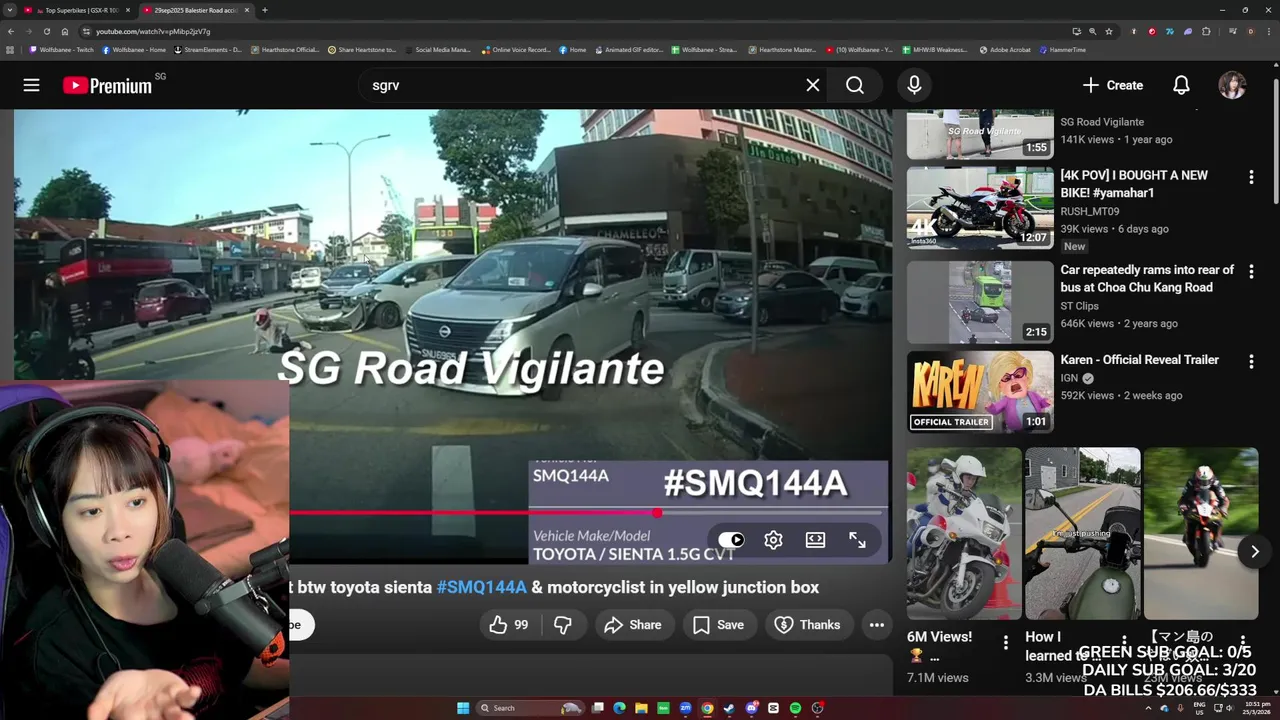Start voice search with the microphone

(x=914, y=85)
